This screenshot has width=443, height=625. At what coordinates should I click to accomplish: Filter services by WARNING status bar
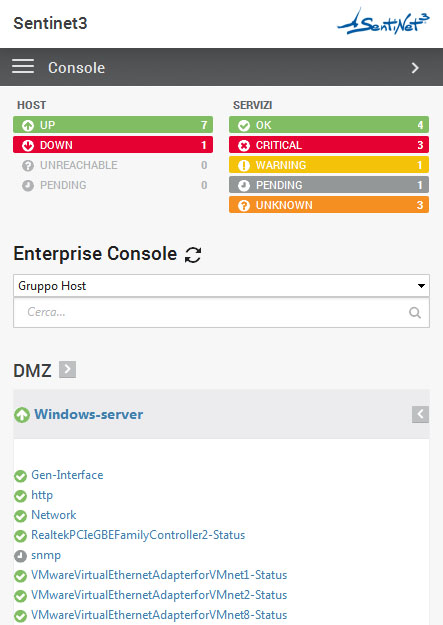[329, 165]
